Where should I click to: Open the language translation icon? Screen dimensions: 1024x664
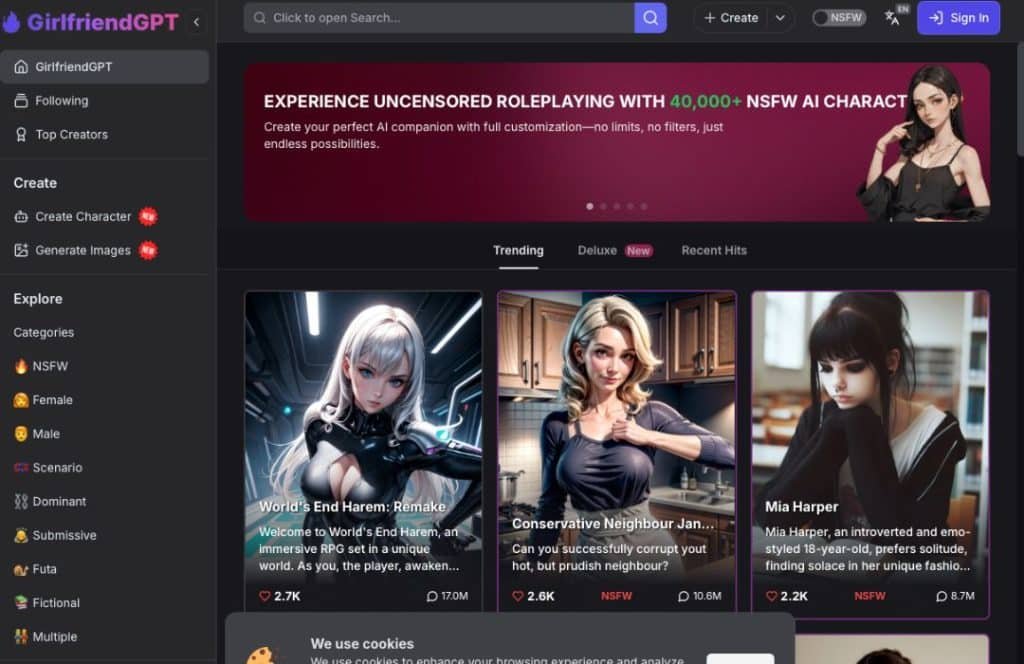894,16
